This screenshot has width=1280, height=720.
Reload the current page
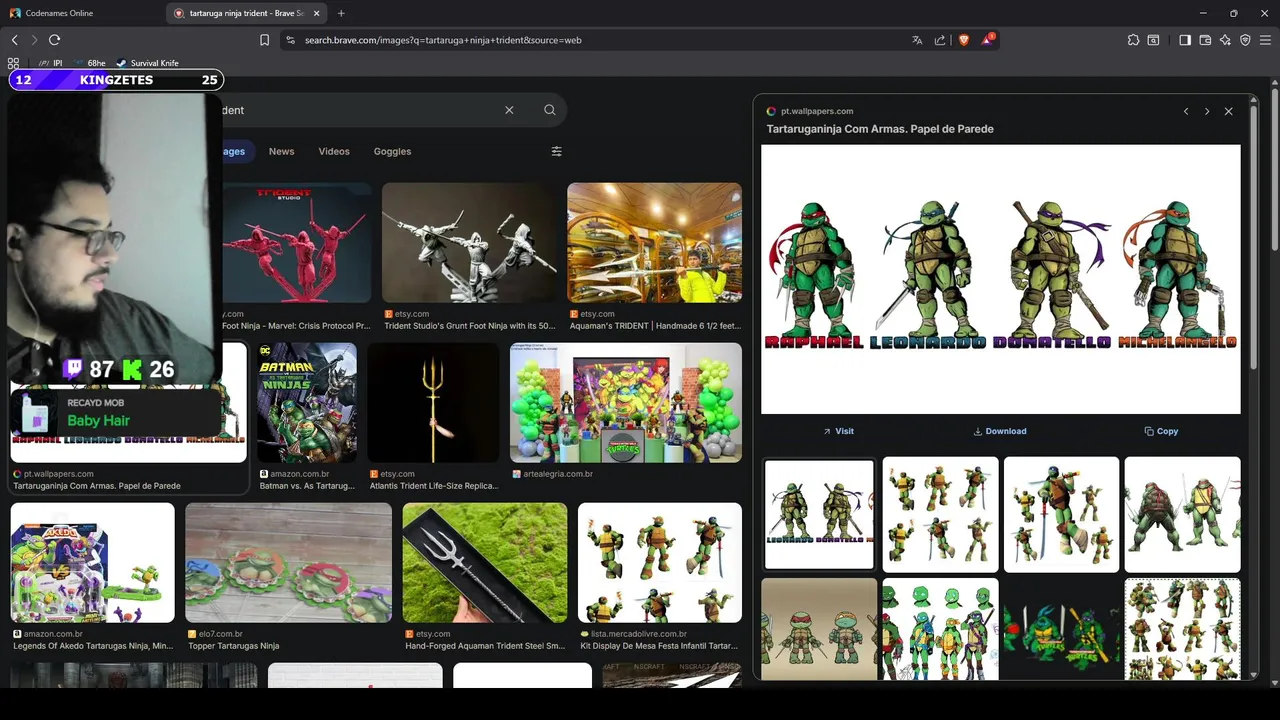click(54, 40)
